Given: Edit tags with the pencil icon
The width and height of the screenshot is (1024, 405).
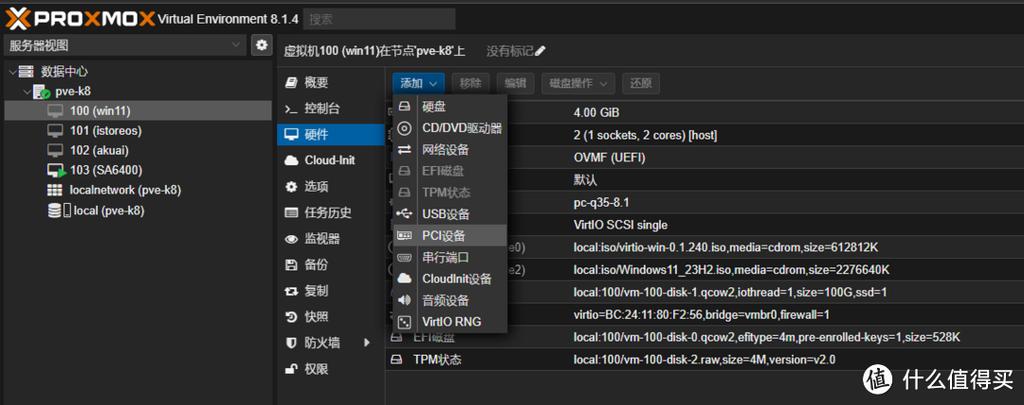Looking at the screenshot, I should pyautogui.click(x=540, y=51).
